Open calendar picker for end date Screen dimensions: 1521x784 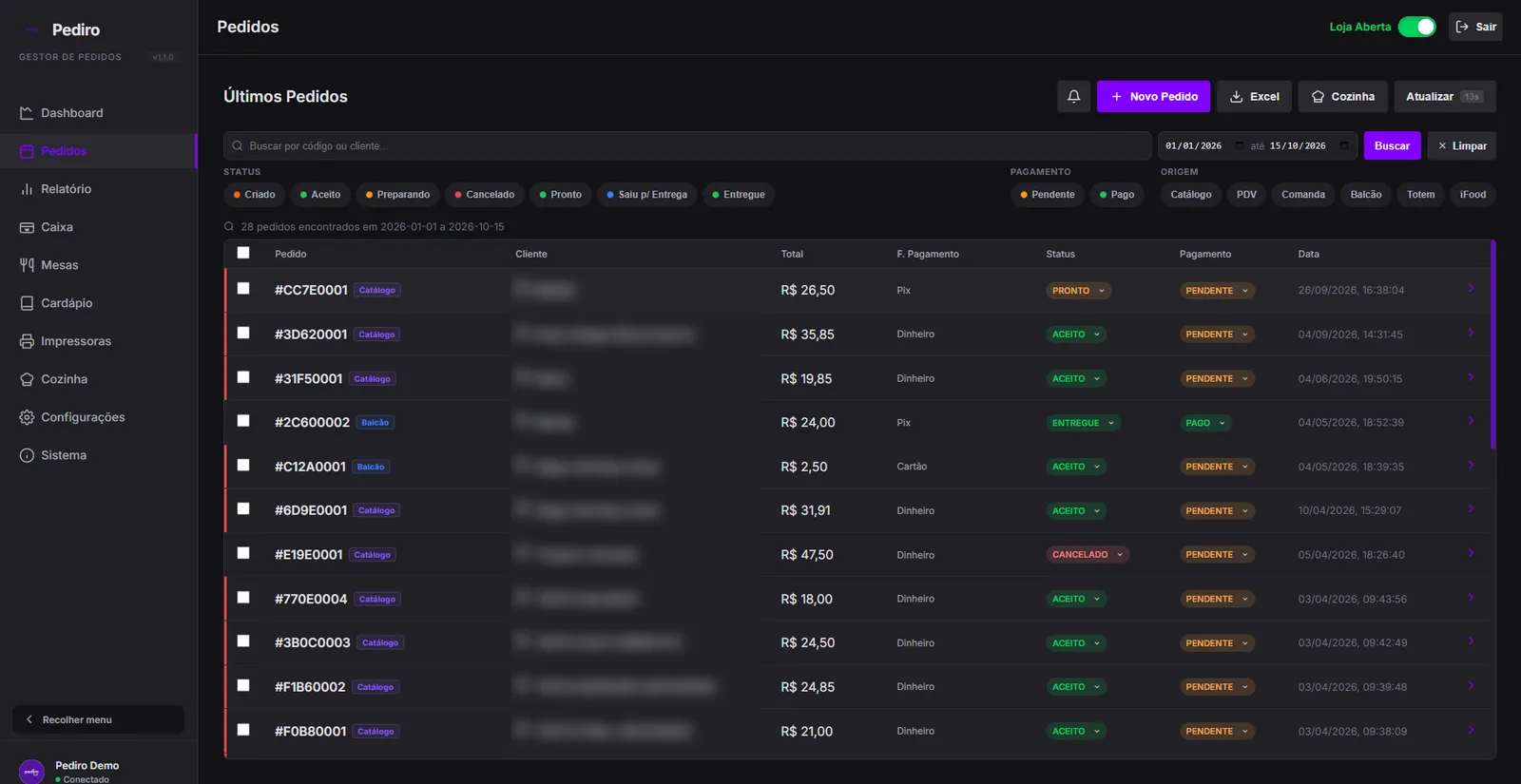[1344, 145]
